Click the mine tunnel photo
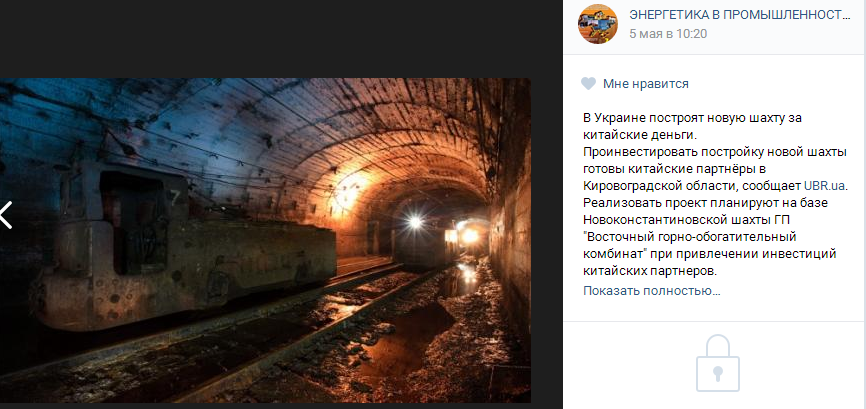 coord(265,240)
